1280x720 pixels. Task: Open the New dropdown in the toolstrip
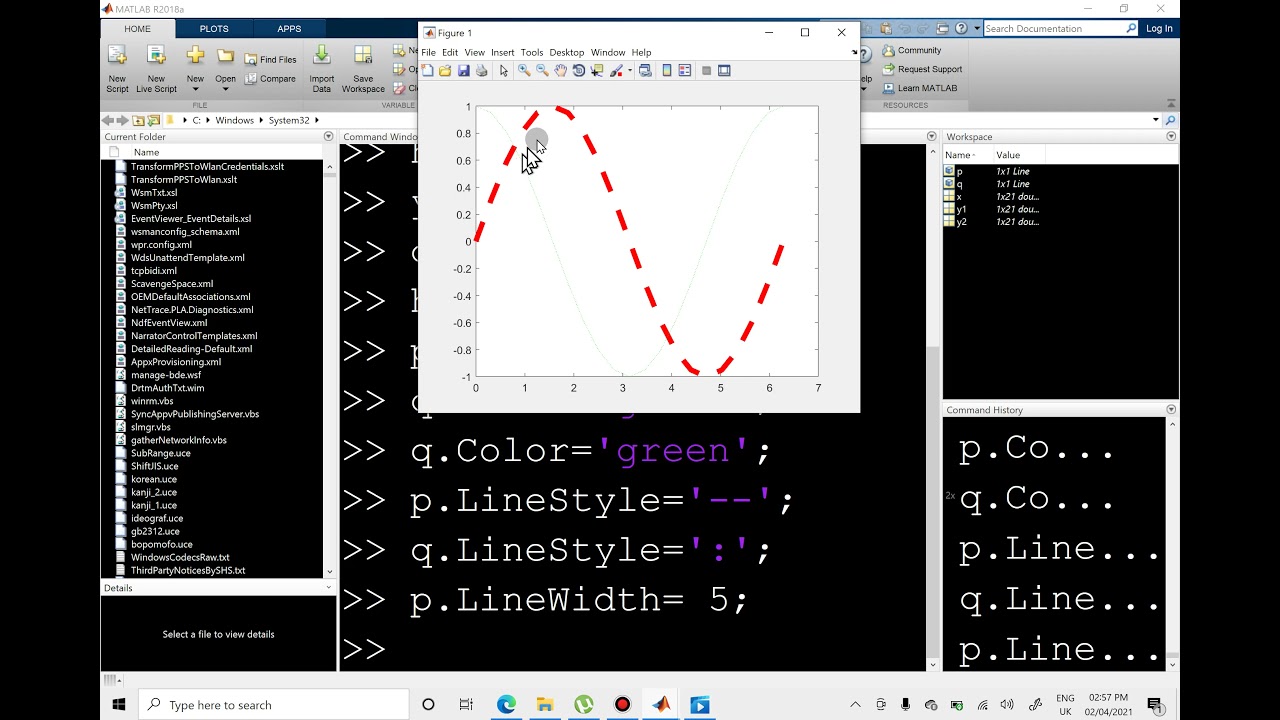[x=195, y=89]
